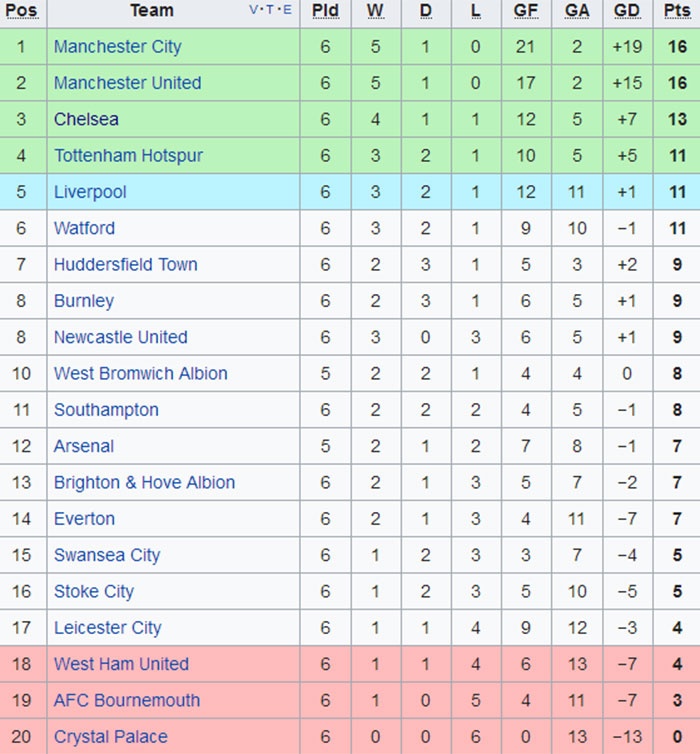The image size is (700, 754).
Task: Open the Watford link
Action: pyautogui.click(x=84, y=228)
